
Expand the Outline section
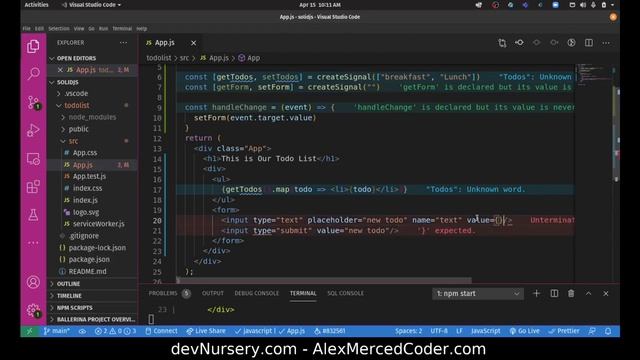click(68, 284)
